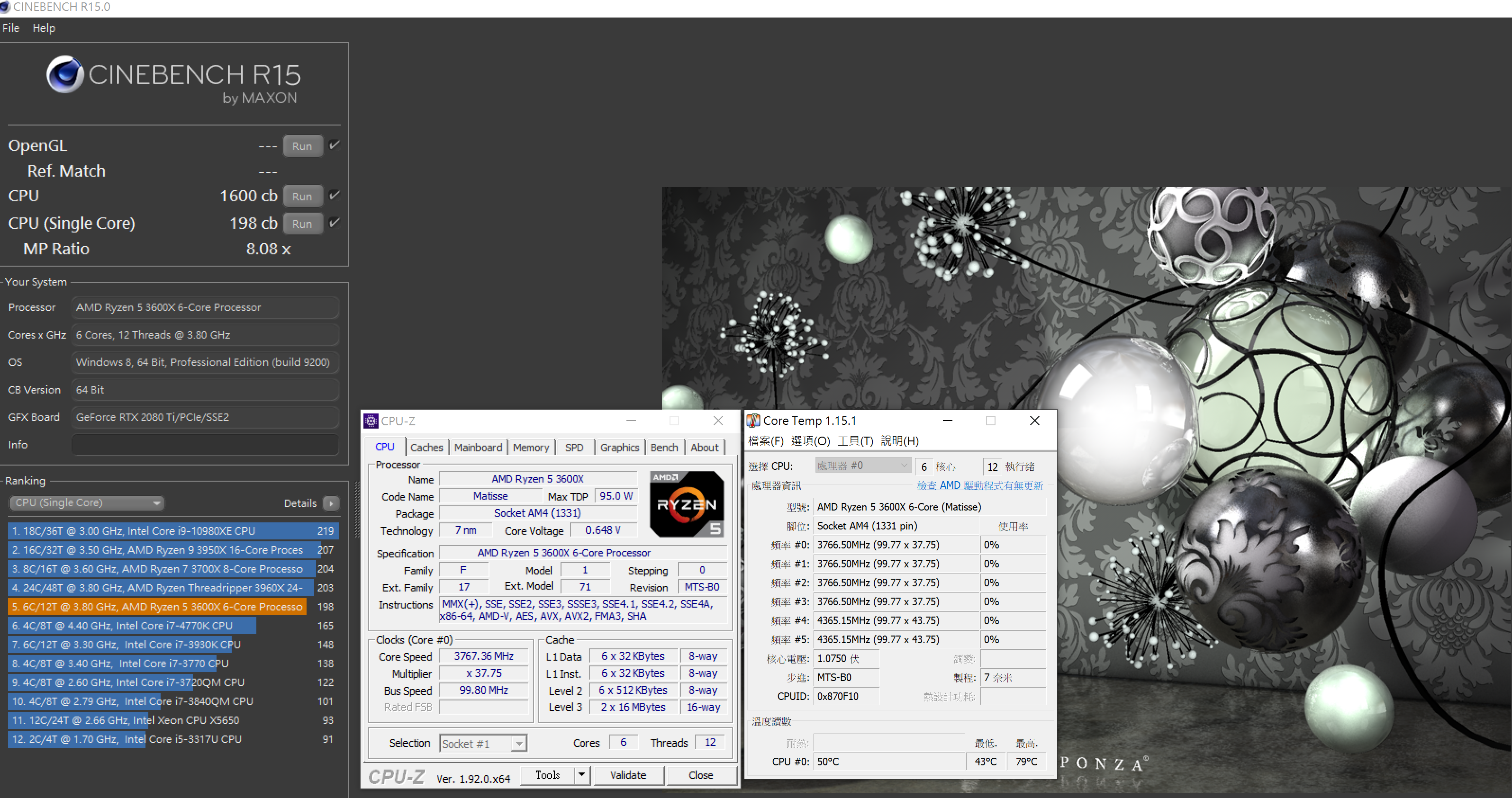Run the OpenGL benchmark
Image resolution: width=1512 pixels, height=798 pixels.
tap(302, 146)
